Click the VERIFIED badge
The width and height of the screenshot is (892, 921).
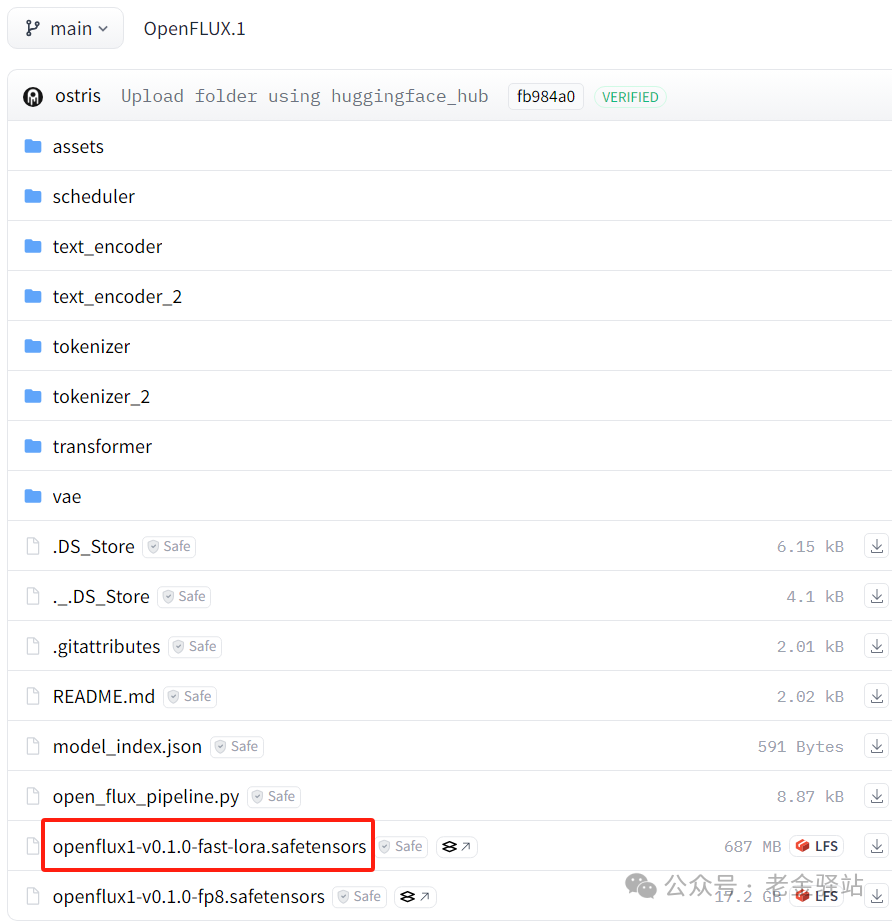[630, 97]
